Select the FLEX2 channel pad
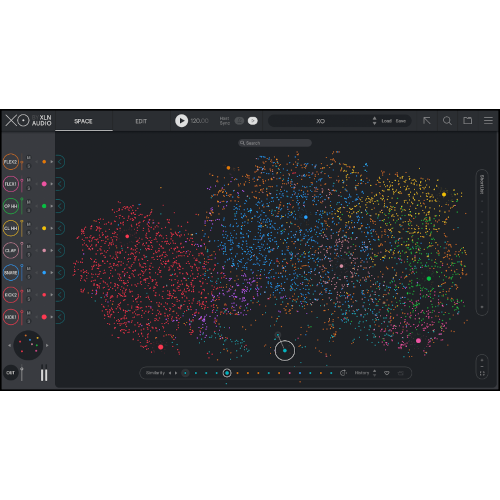The image size is (500, 500). pos(11,162)
